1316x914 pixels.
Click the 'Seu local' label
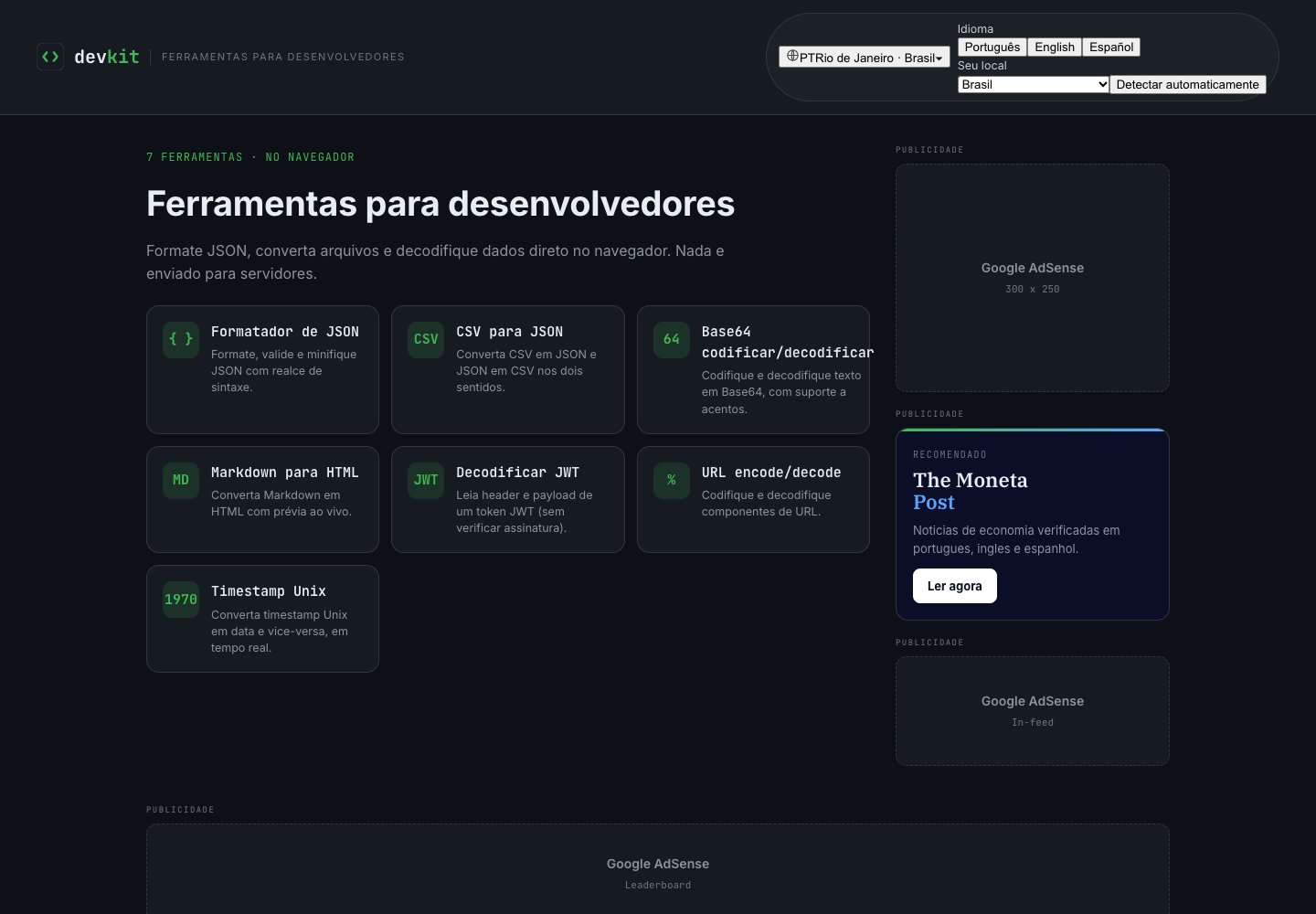pyautogui.click(x=982, y=66)
